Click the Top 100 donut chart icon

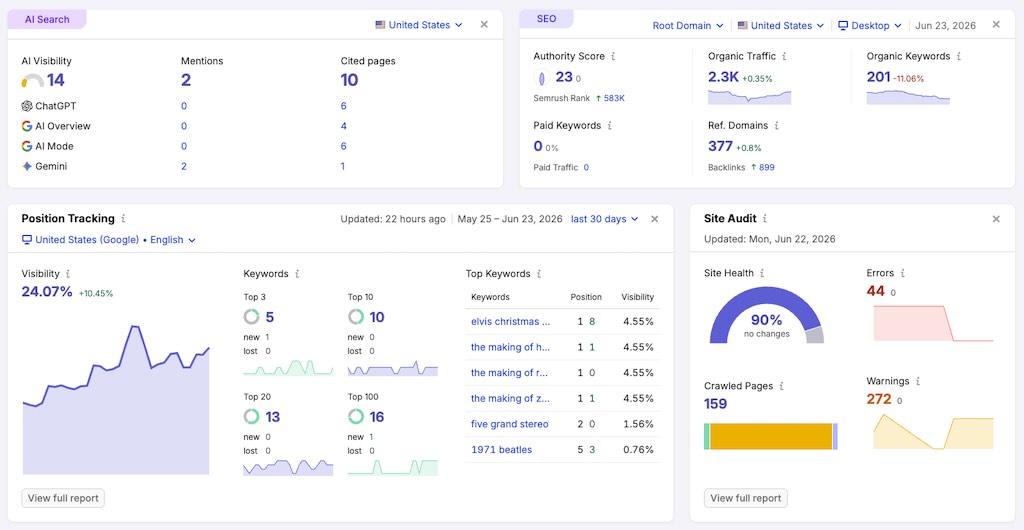pos(356,416)
